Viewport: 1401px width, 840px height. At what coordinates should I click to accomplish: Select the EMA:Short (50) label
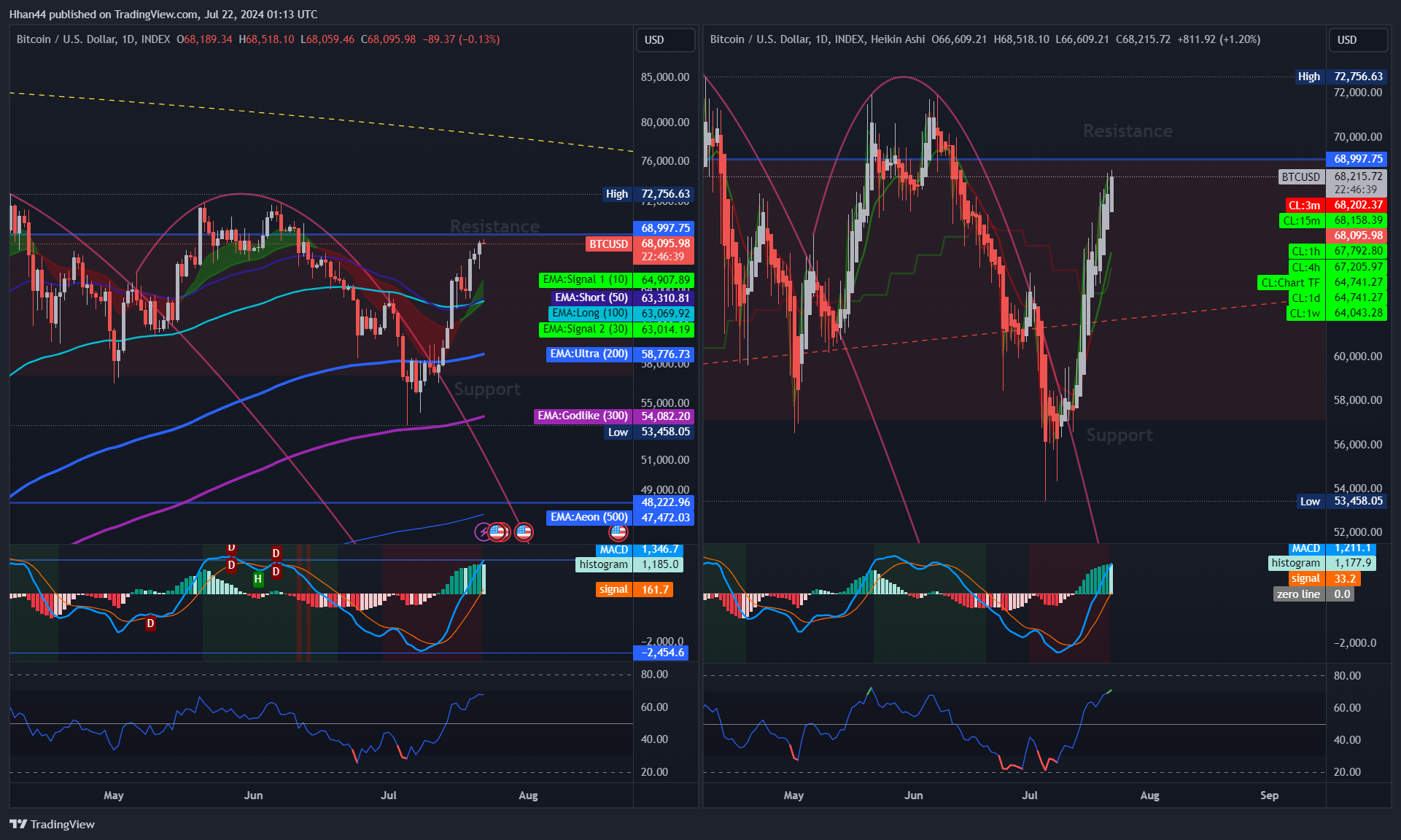coord(591,297)
